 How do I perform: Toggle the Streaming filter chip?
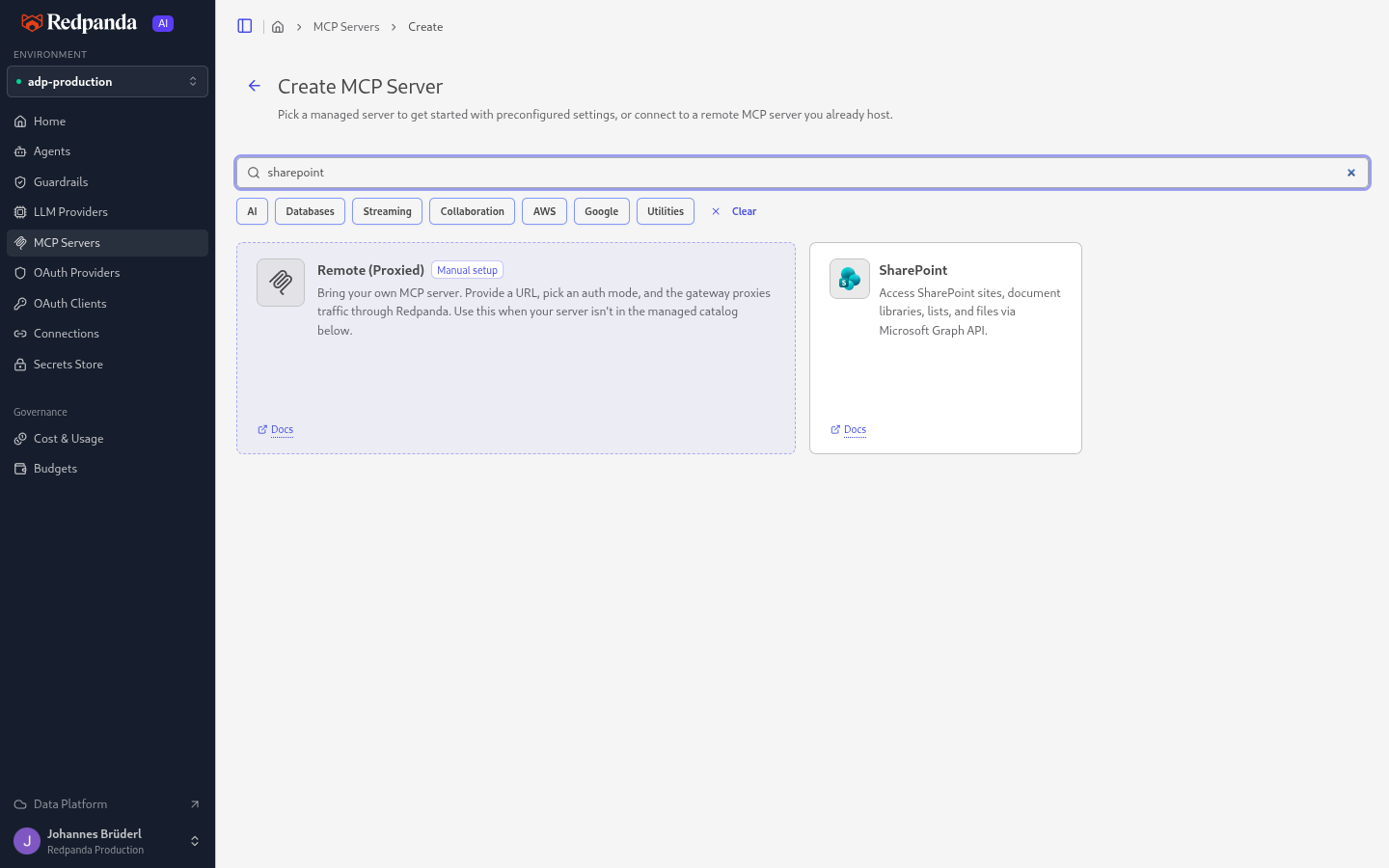coord(387,211)
